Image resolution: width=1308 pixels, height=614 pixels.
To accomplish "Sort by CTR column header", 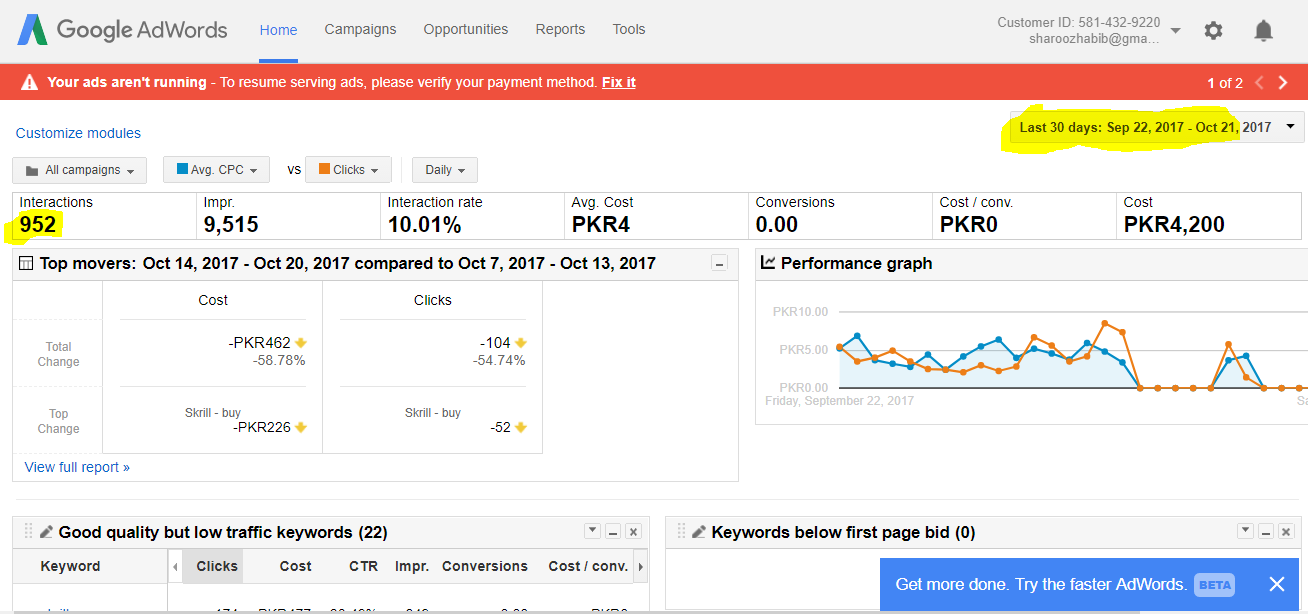I will (363, 566).
